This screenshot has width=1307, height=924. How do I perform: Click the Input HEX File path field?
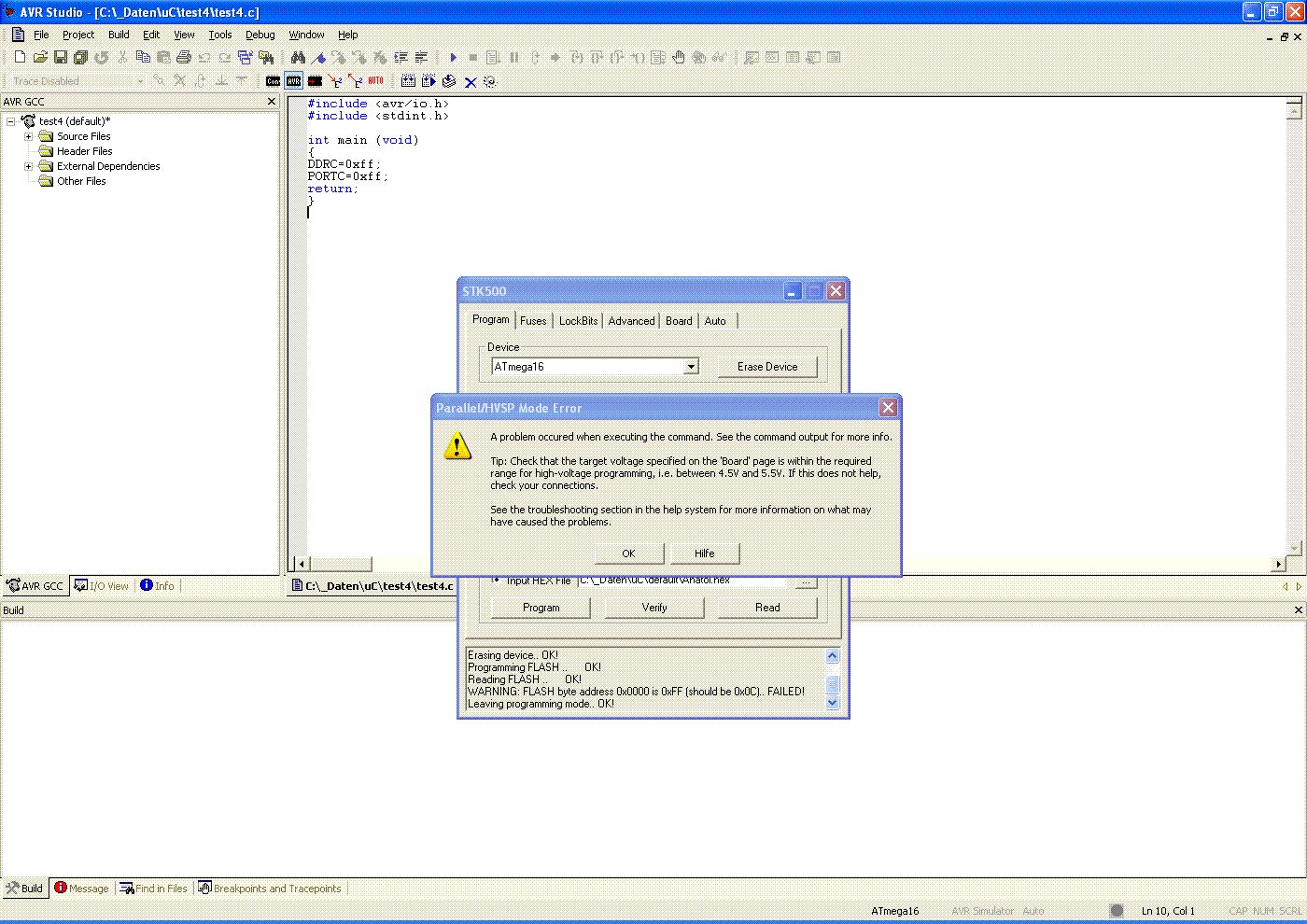pos(683,581)
